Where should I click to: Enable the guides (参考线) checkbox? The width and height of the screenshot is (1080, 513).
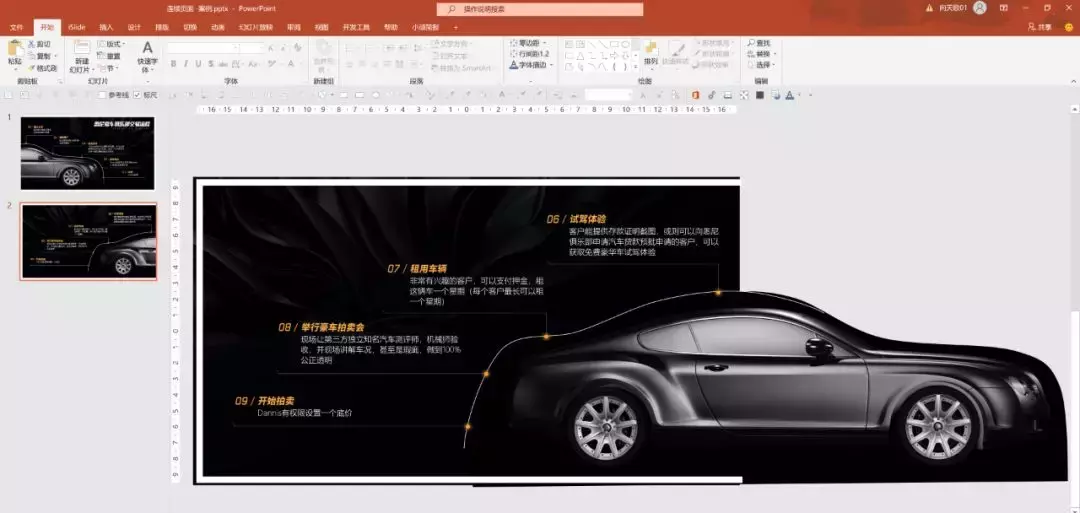(x=103, y=95)
